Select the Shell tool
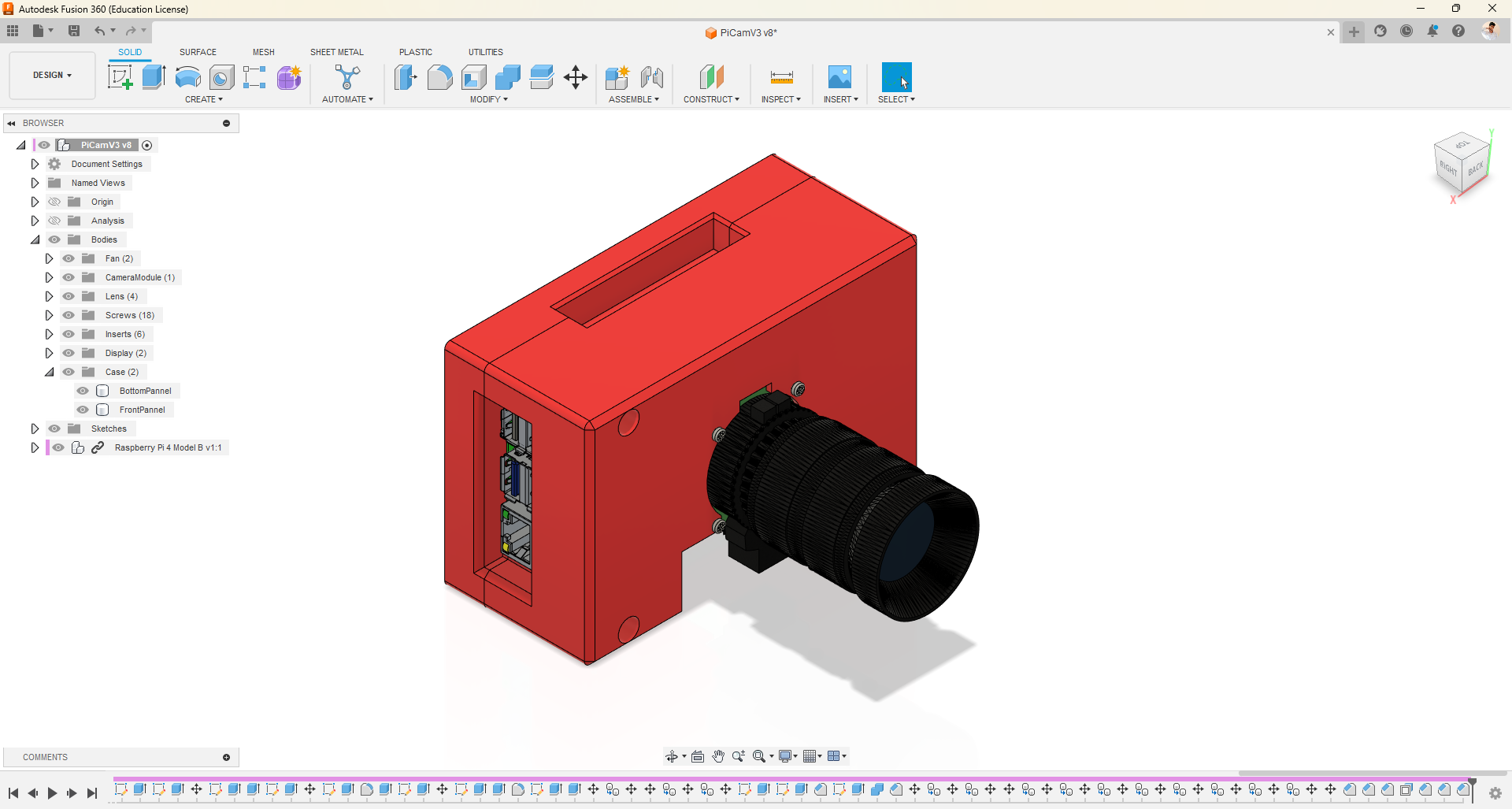Viewport: 1512px width, 809px height. point(474,77)
